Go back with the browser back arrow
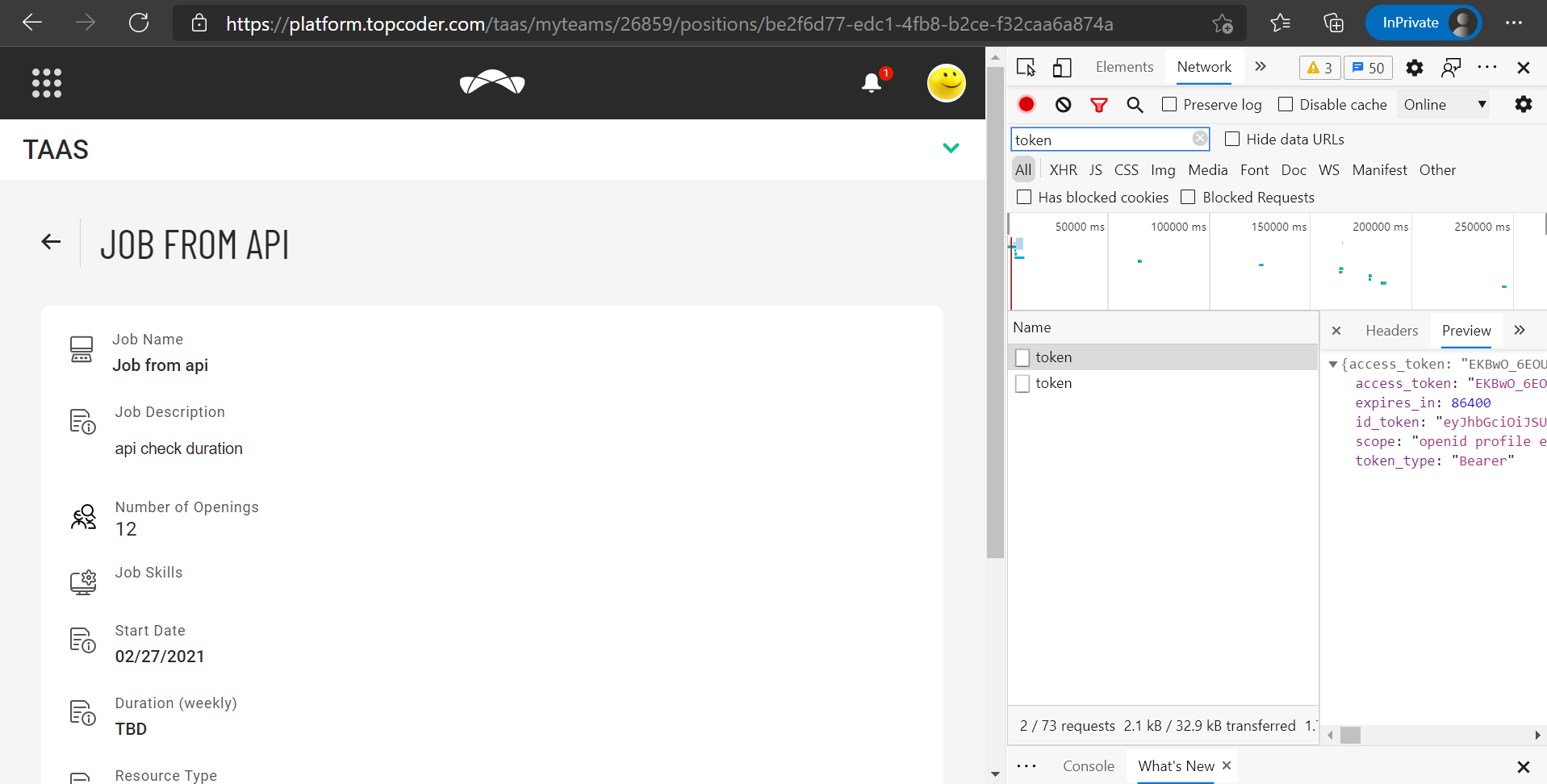Viewport: 1547px width, 784px height. (32, 23)
